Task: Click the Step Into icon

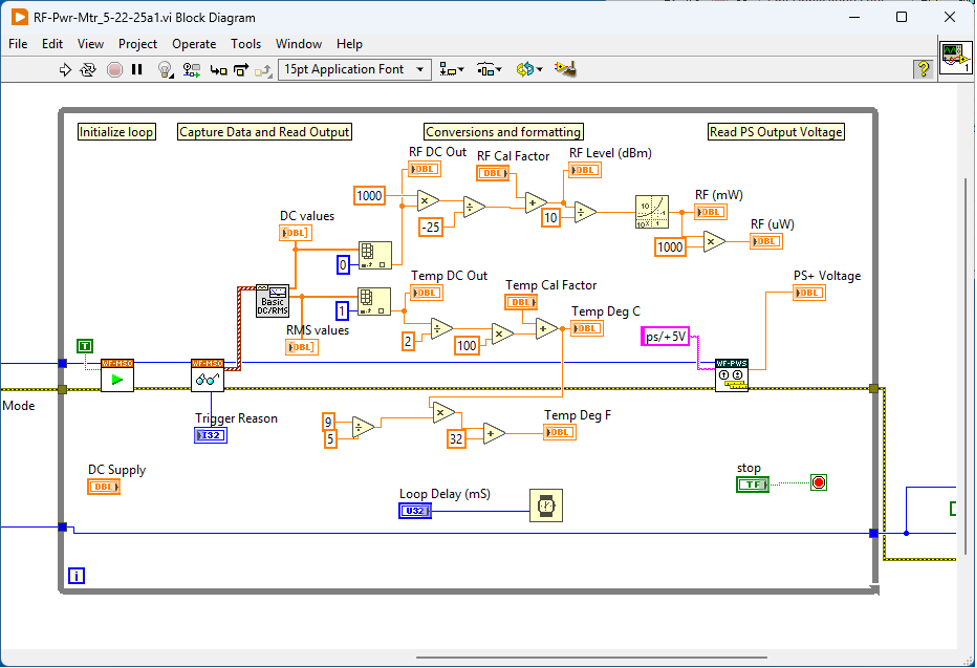Action: tap(217, 70)
